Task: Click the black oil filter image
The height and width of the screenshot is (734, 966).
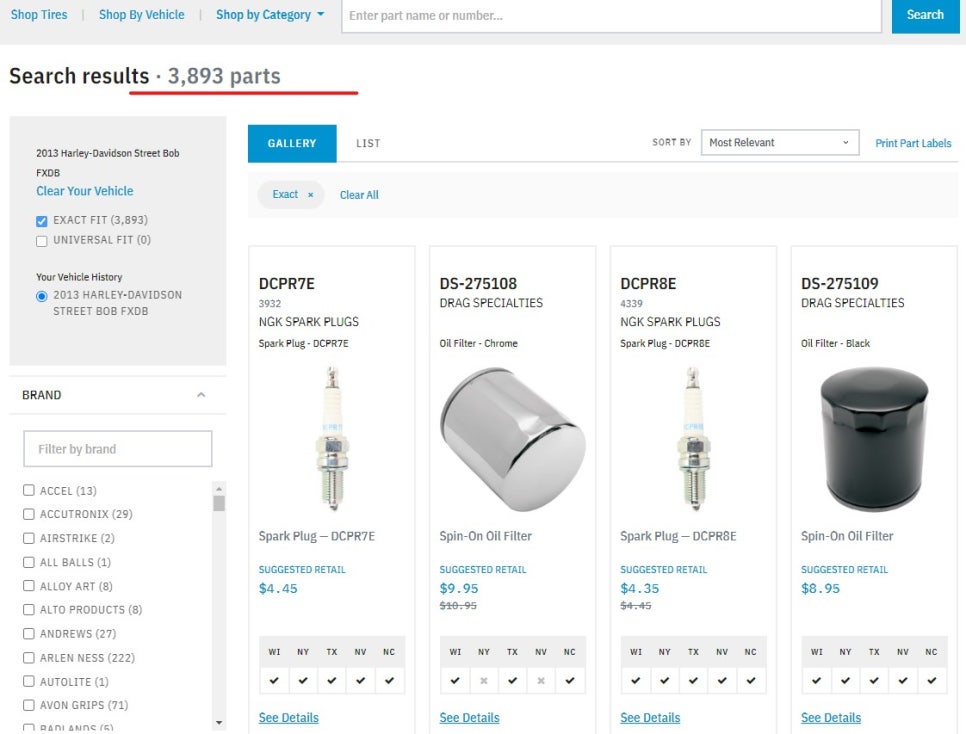Action: click(874, 438)
